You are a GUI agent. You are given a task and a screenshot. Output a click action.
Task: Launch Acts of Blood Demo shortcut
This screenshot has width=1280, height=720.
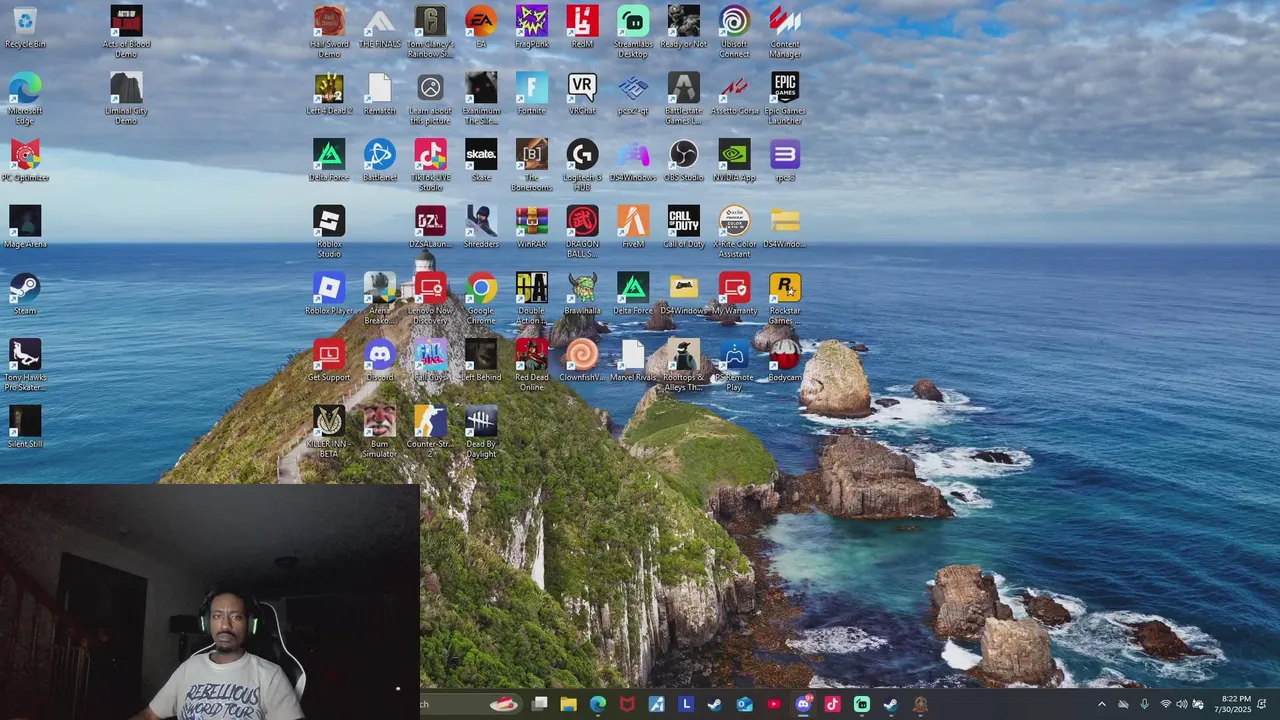click(x=126, y=32)
